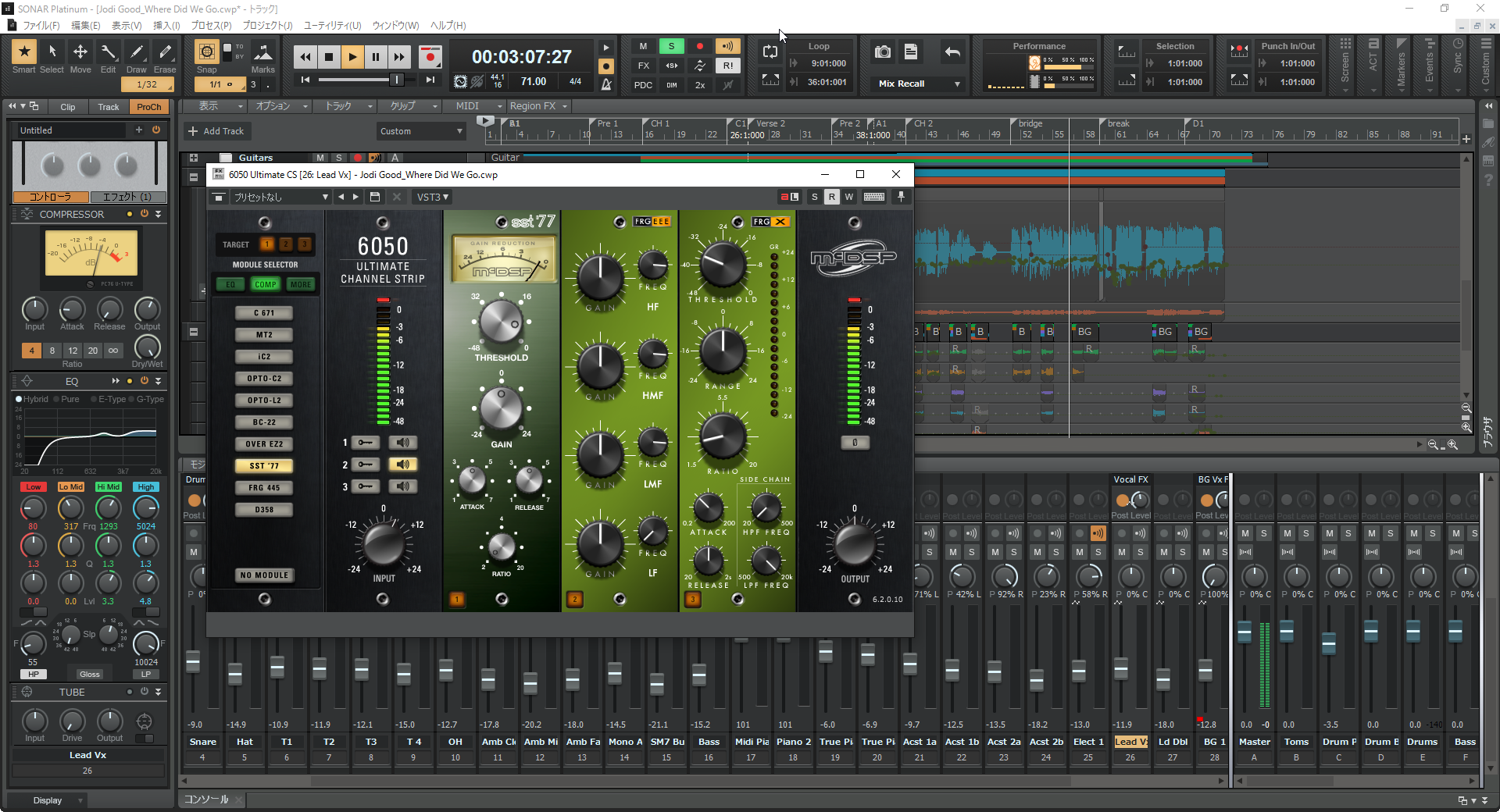Toggle the Loop on/off icon
This screenshot has height=812, width=1500.
tap(770, 52)
